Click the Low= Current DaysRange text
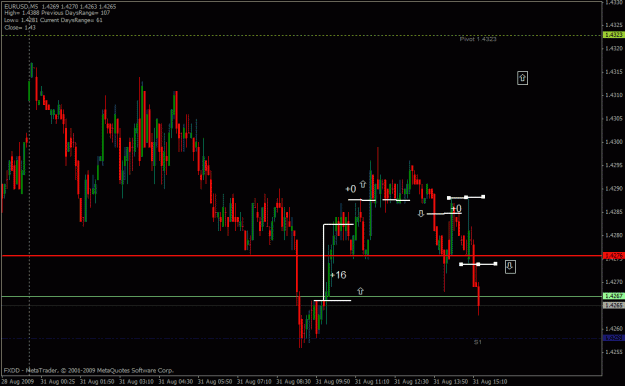This screenshot has height=386, width=625. 53,20
